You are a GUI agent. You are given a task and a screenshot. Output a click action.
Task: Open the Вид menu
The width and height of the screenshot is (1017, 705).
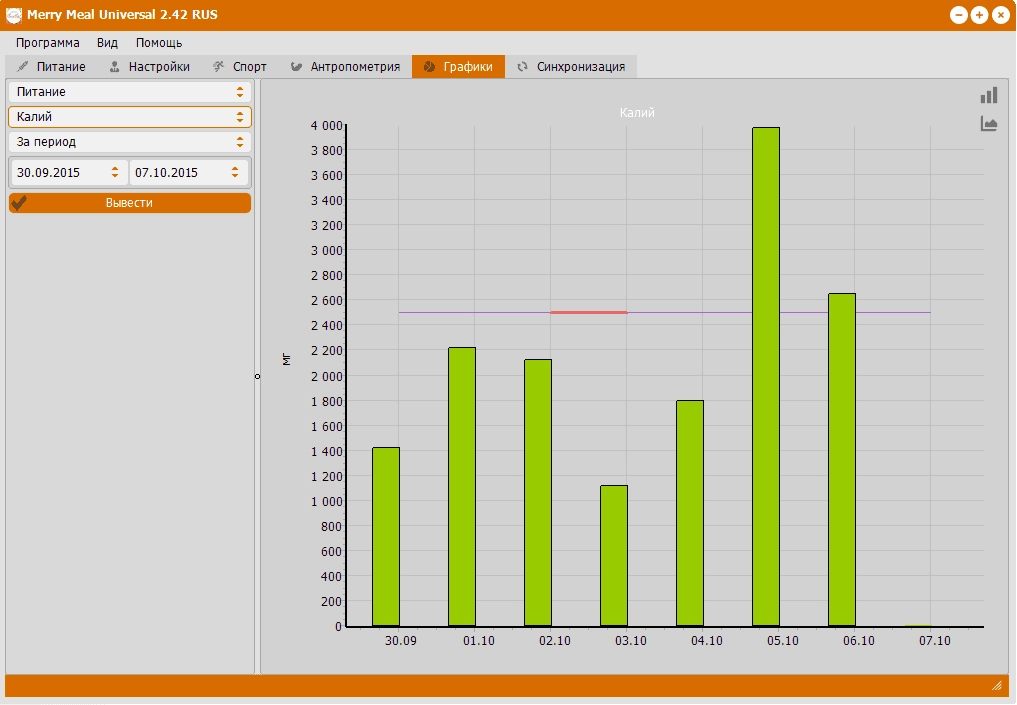[x=107, y=43]
